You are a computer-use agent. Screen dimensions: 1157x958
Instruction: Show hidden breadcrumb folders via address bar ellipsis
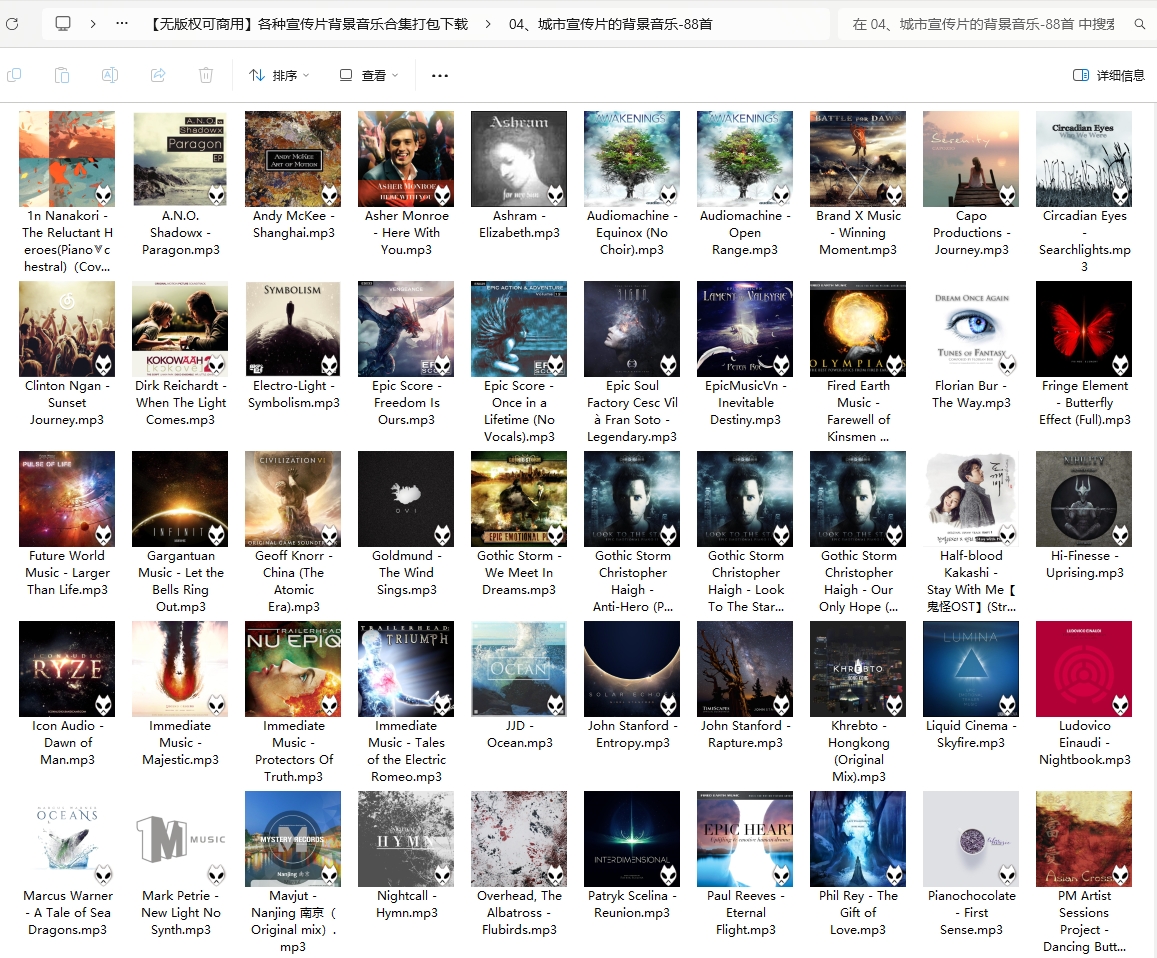pyautogui.click(x=122, y=24)
